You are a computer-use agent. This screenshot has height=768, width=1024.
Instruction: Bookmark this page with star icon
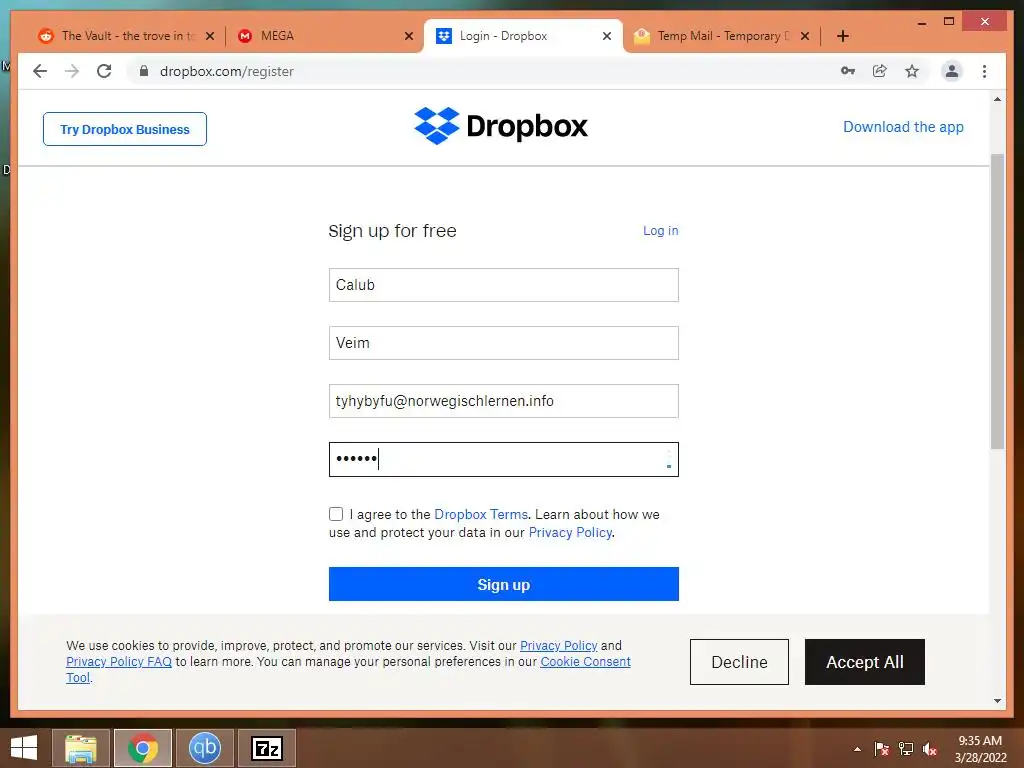[912, 71]
